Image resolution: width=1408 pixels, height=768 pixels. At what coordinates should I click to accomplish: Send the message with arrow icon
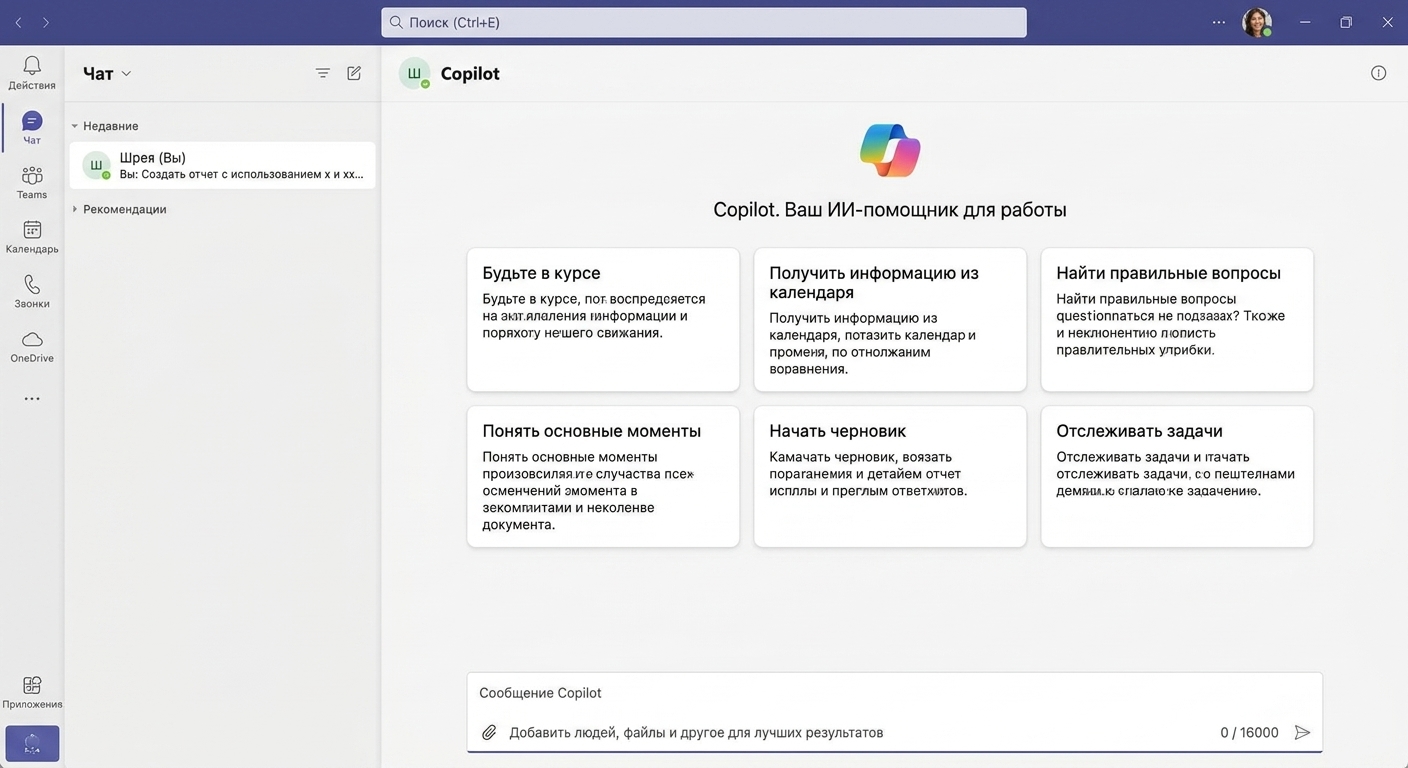1302,732
